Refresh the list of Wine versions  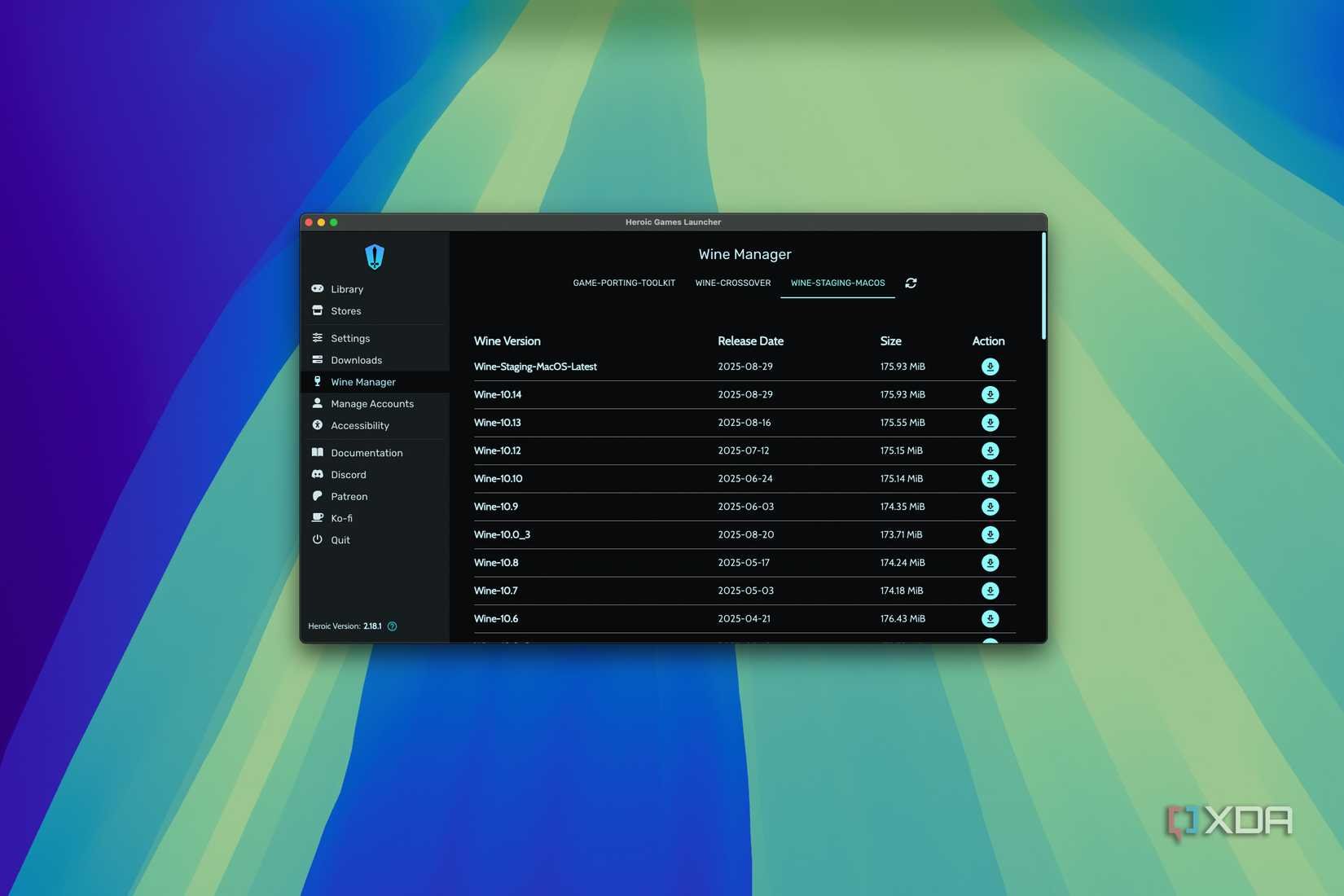click(x=911, y=283)
